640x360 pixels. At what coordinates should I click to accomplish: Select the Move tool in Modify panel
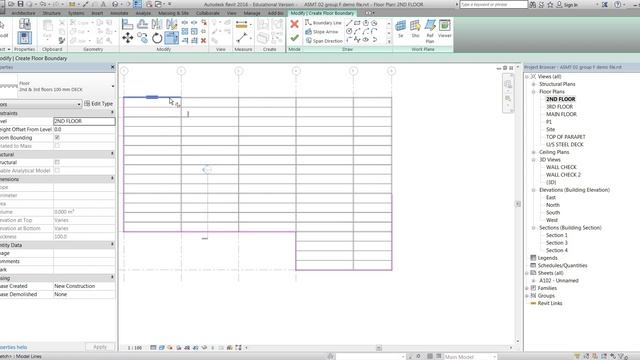(128, 38)
